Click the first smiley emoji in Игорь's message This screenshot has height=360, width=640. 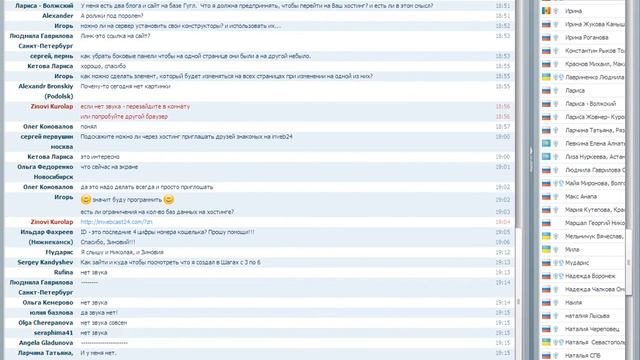(86, 200)
